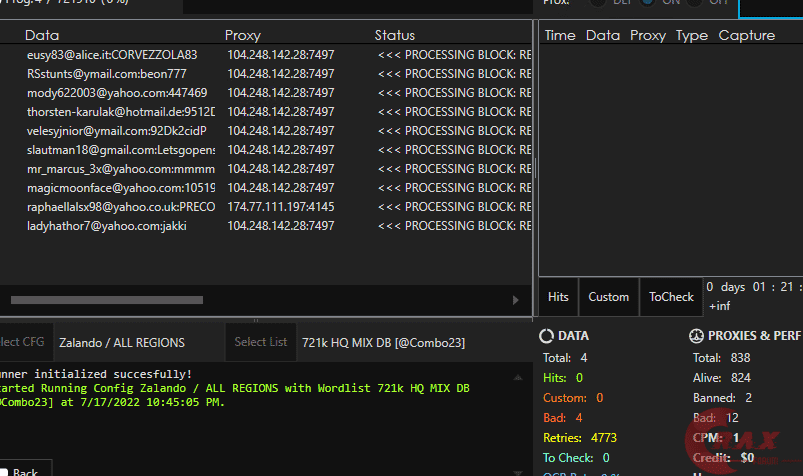
Task: Enable the ON proxy radio button
Action: point(648,3)
